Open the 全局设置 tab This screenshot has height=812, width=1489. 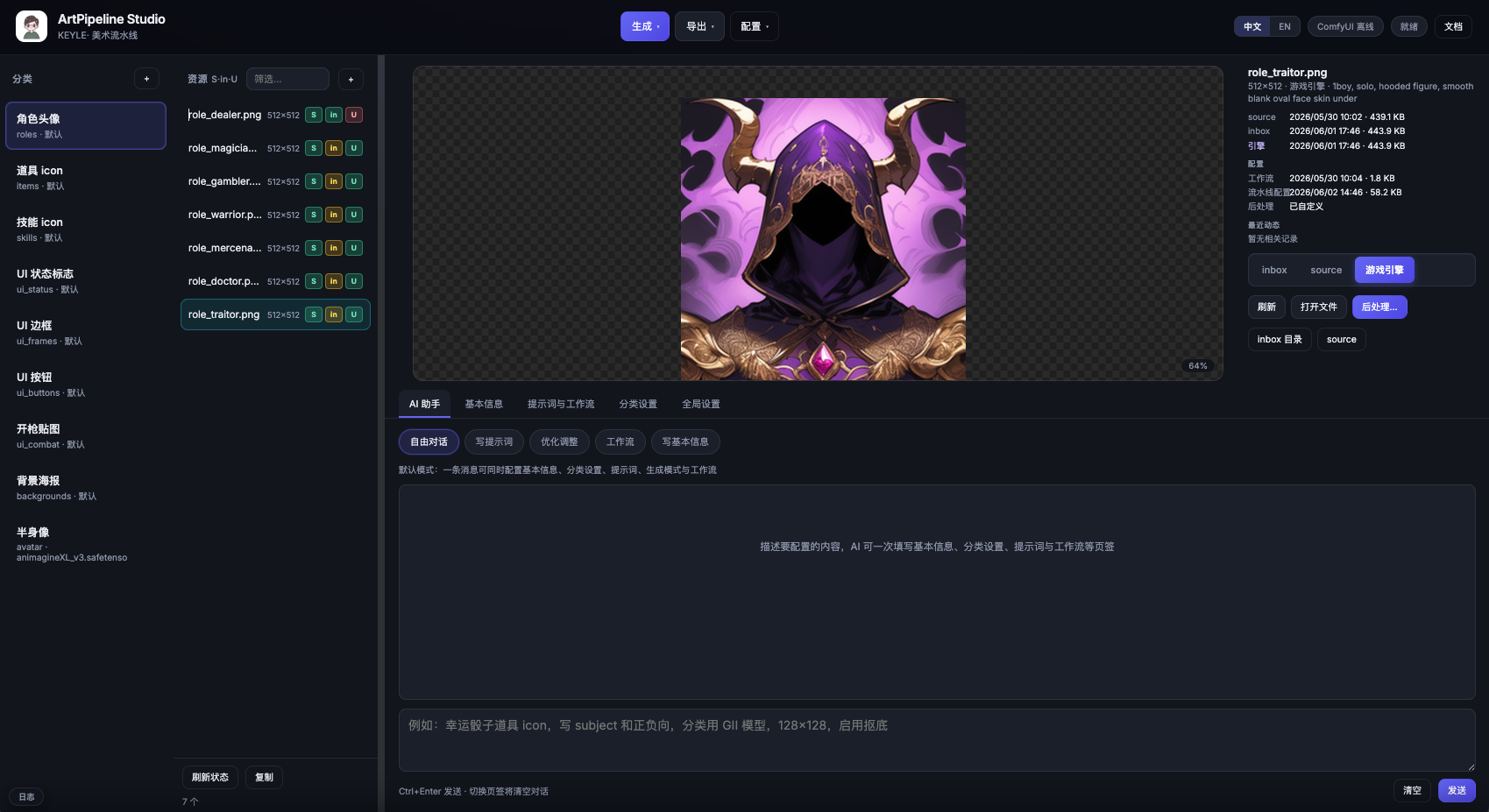(701, 404)
